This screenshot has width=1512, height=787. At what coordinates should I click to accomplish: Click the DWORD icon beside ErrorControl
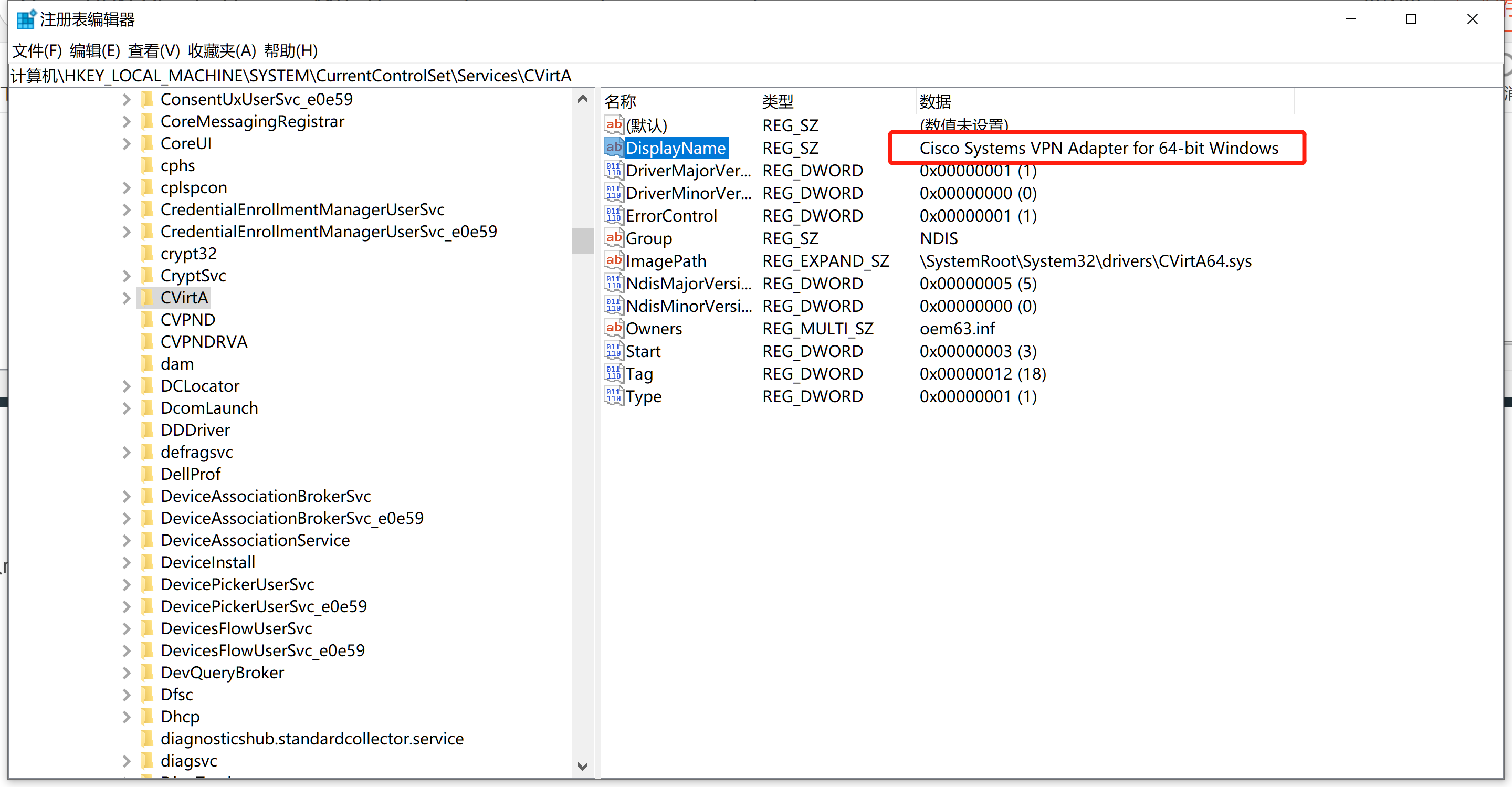pos(613,215)
